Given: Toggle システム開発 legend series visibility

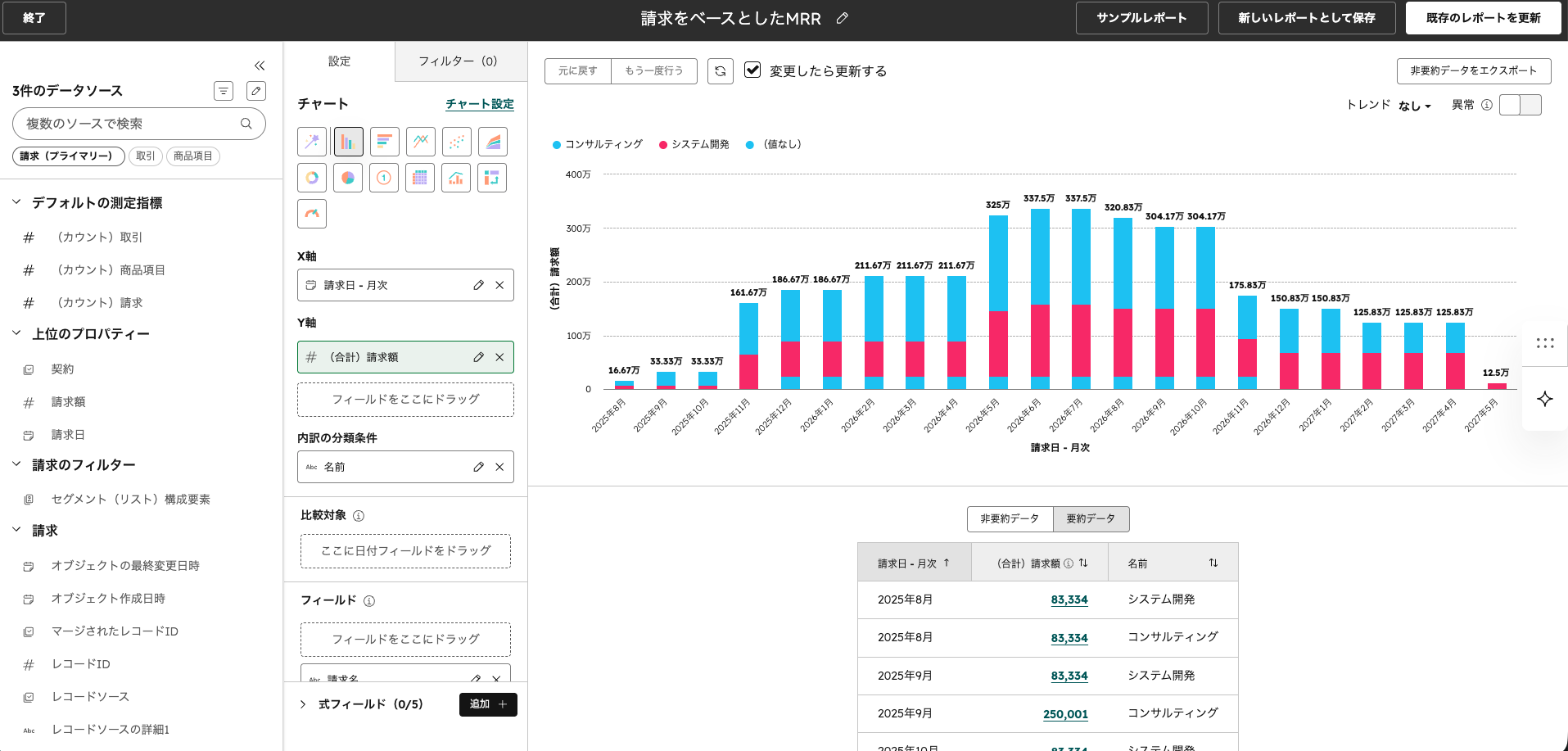Looking at the screenshot, I should pyautogui.click(x=694, y=144).
